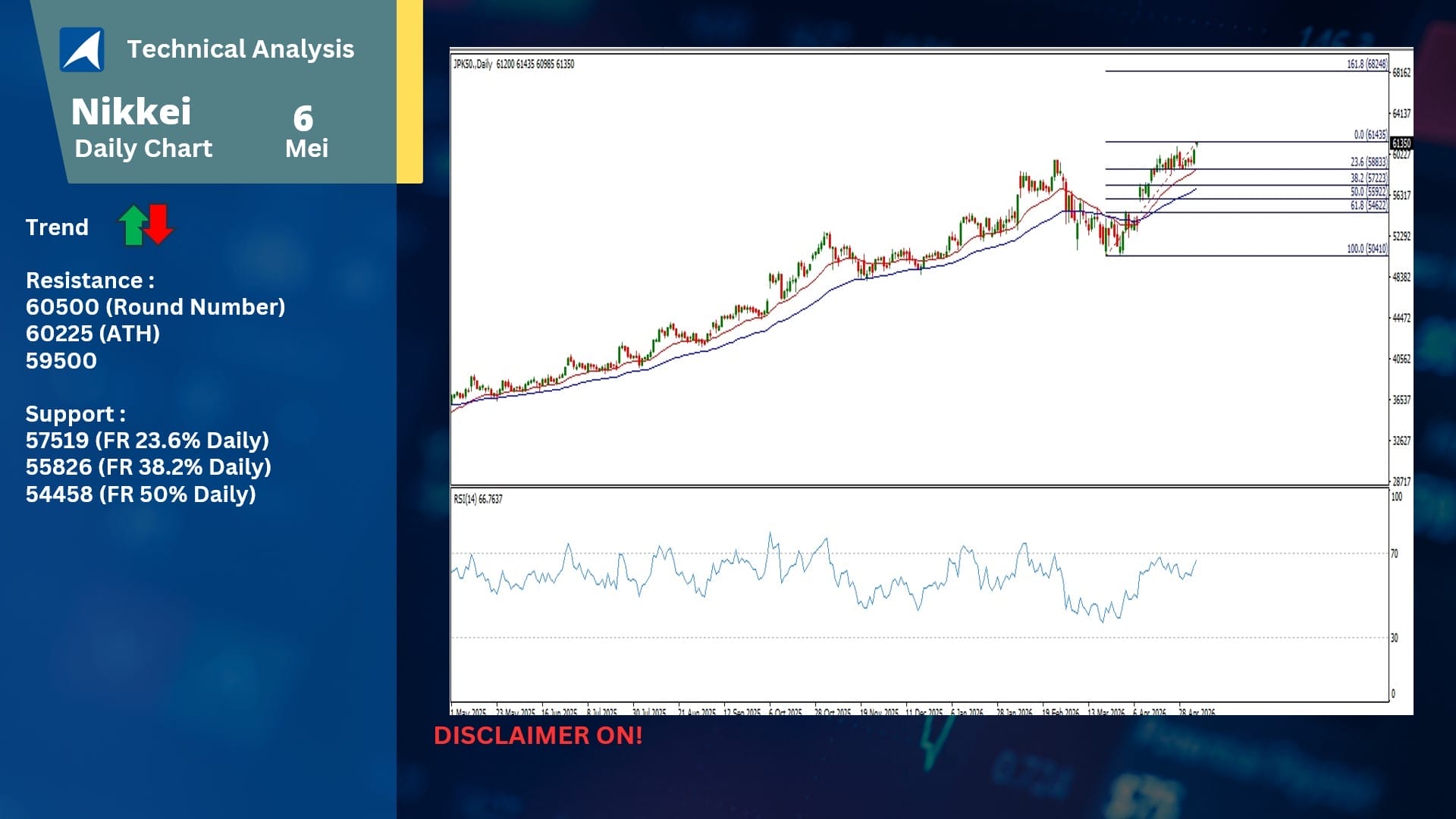The width and height of the screenshot is (1456, 819).
Task: Click the RSI(14) indicator label
Action: [x=478, y=499]
